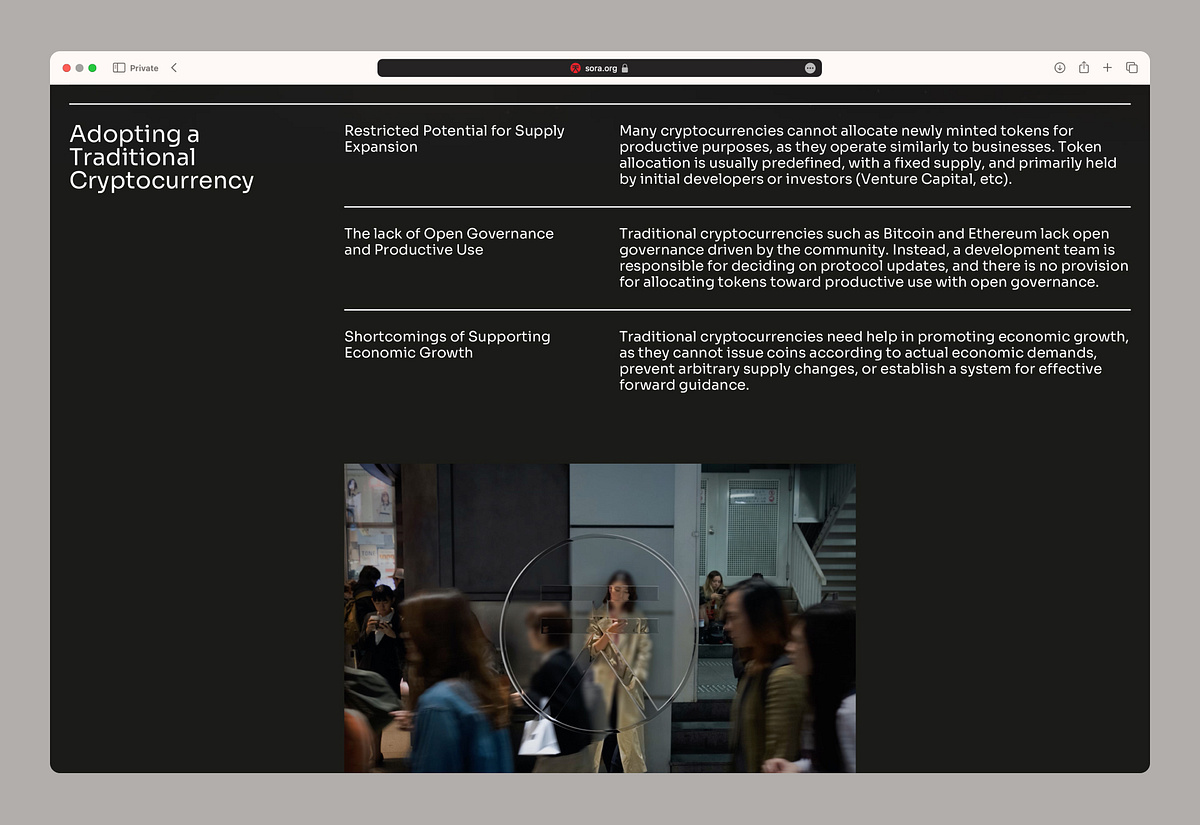Screen dimensions: 1200x825
Task: Click the red Sora favicon in address bar
Action: pos(576,68)
